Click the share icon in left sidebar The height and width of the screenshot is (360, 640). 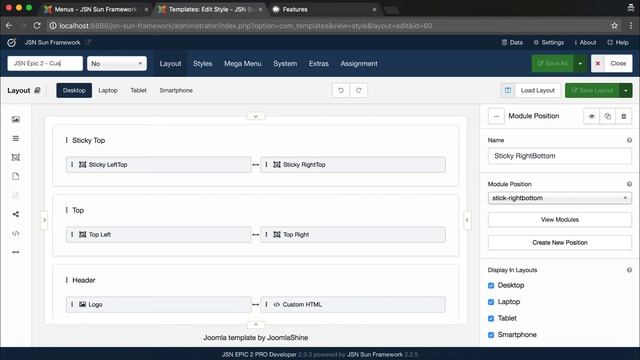coord(16,214)
